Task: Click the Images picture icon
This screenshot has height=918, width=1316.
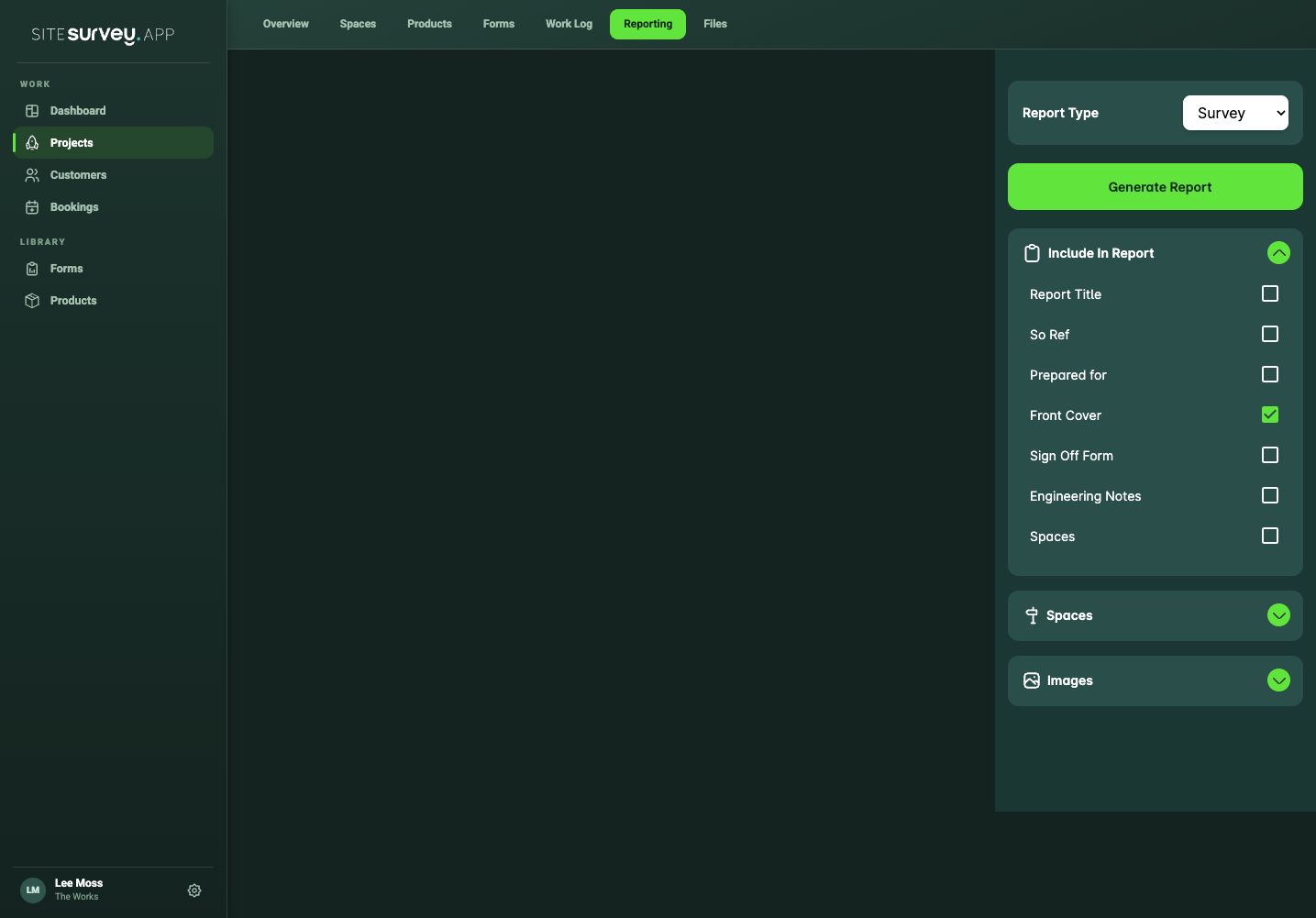Action: [x=1032, y=680]
